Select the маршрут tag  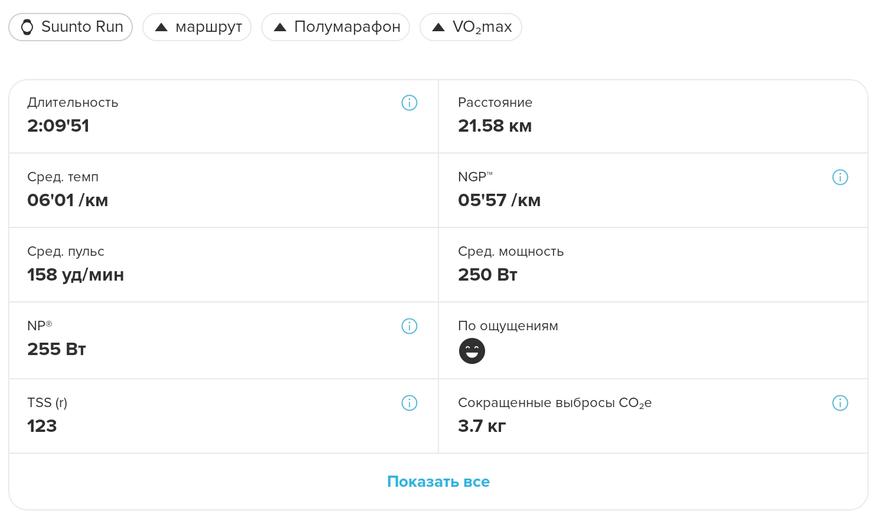click(197, 27)
